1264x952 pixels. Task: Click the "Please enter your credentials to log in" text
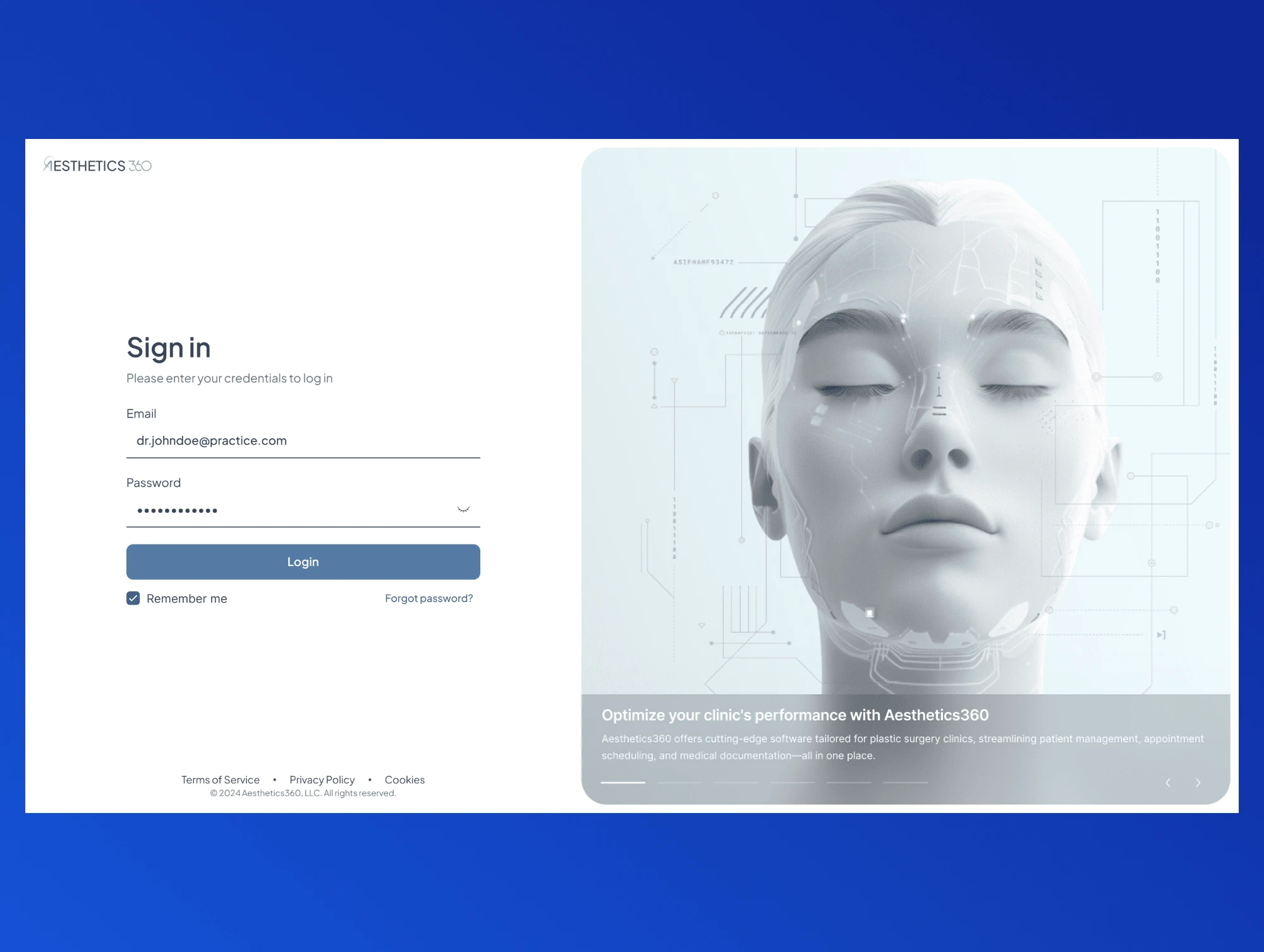229,378
